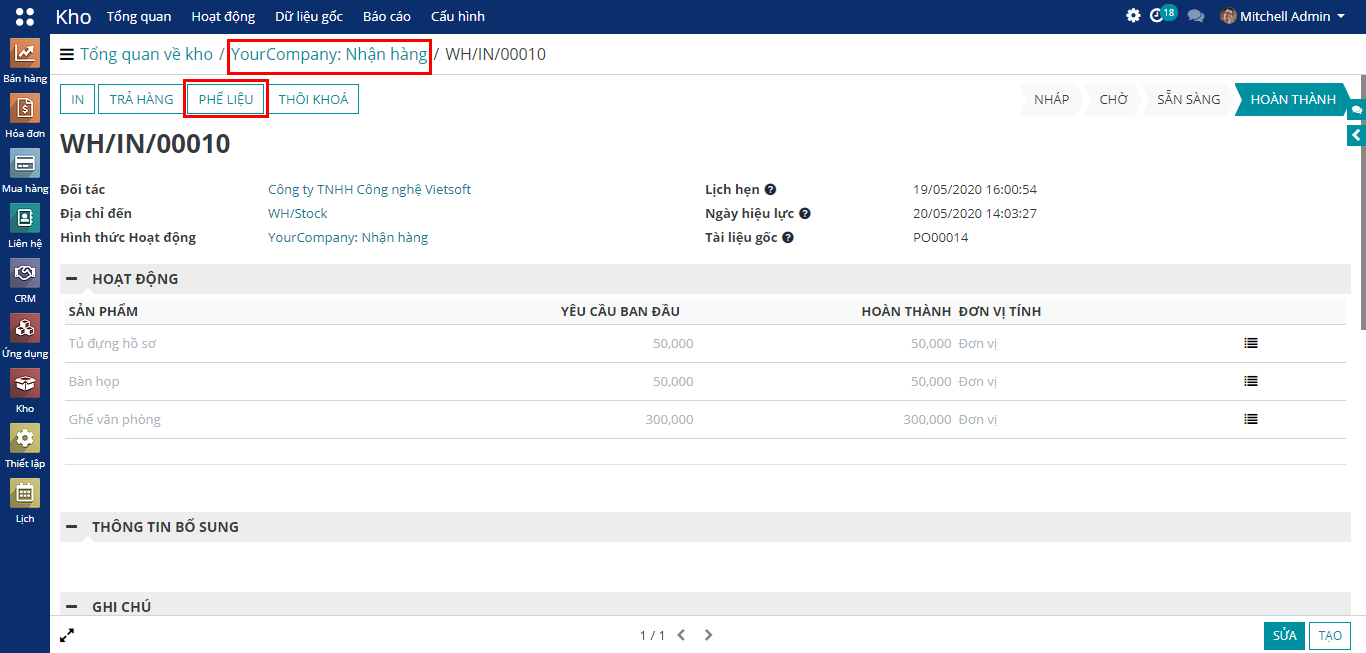The height and width of the screenshot is (653, 1366).
Task: Sort by Hoàn thành column header
Action: 906,311
